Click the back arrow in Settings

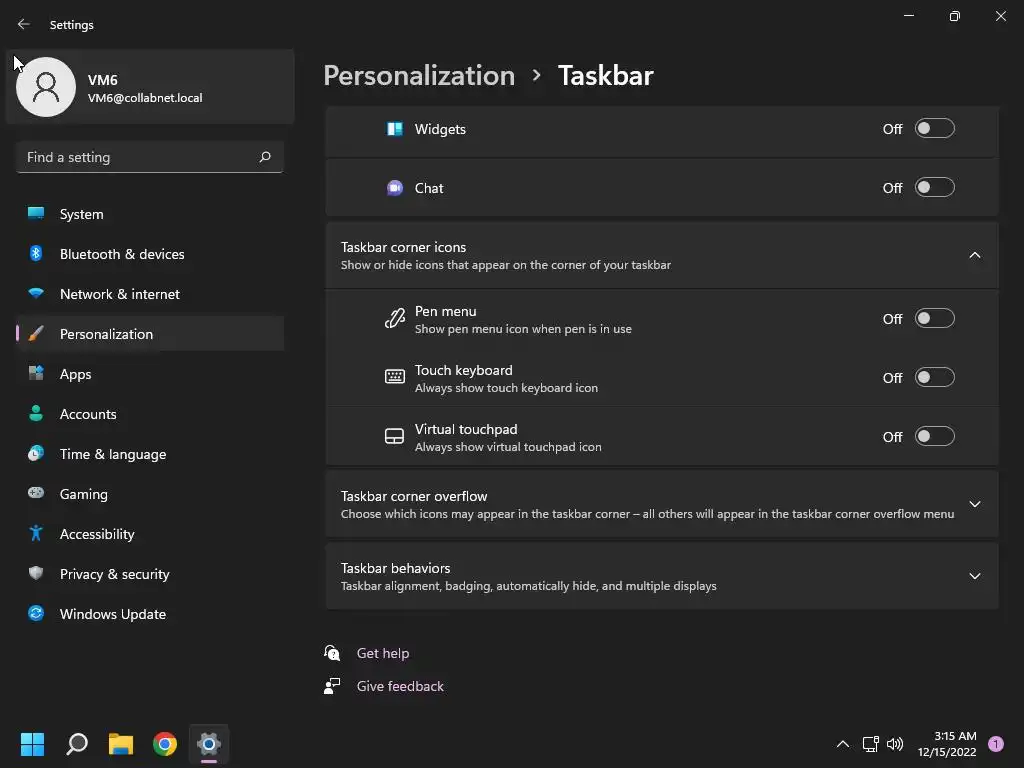coord(24,24)
